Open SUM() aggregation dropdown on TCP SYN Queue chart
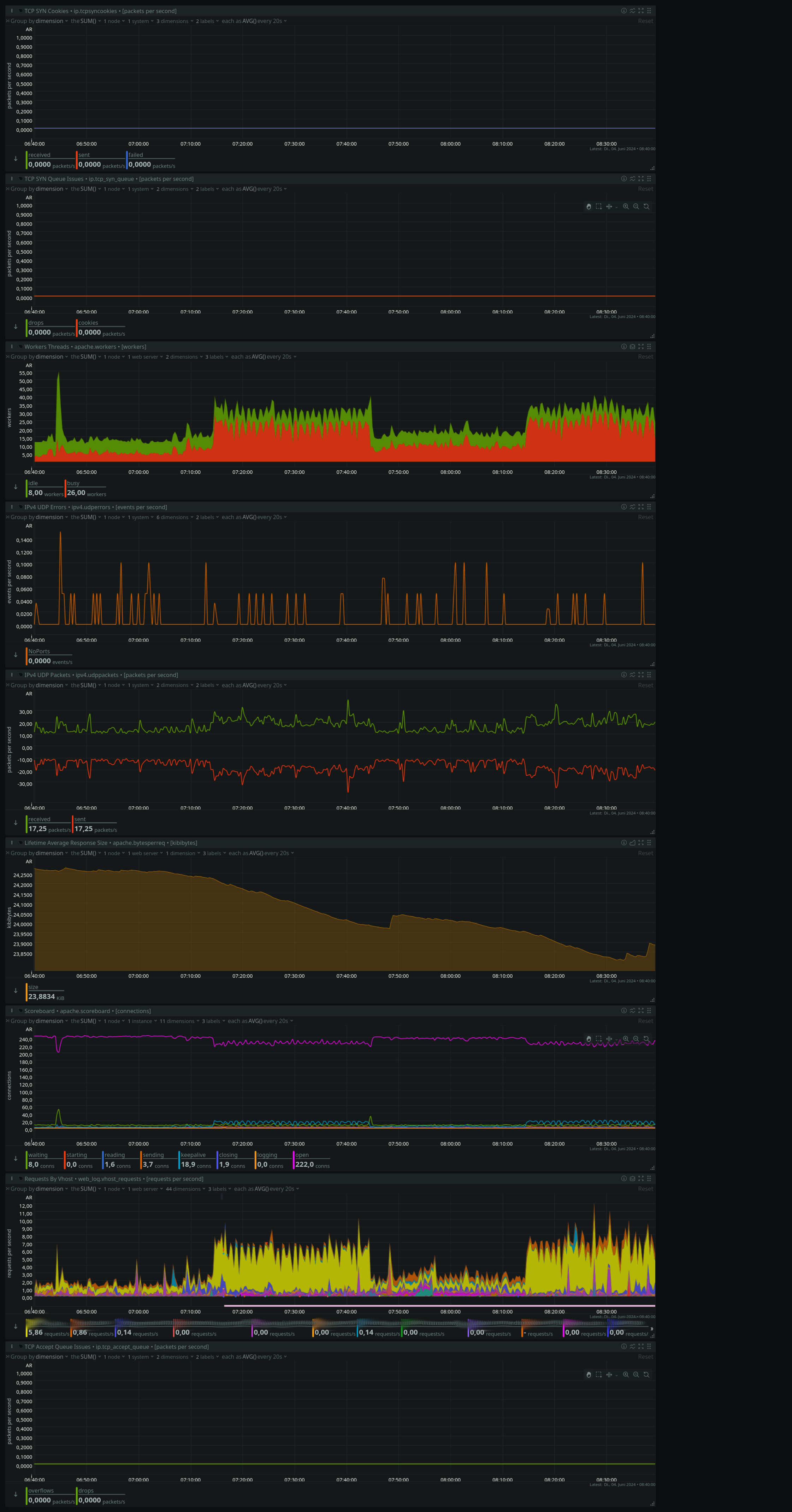Screen dimensions: 792x1512 pyautogui.click(x=90, y=189)
